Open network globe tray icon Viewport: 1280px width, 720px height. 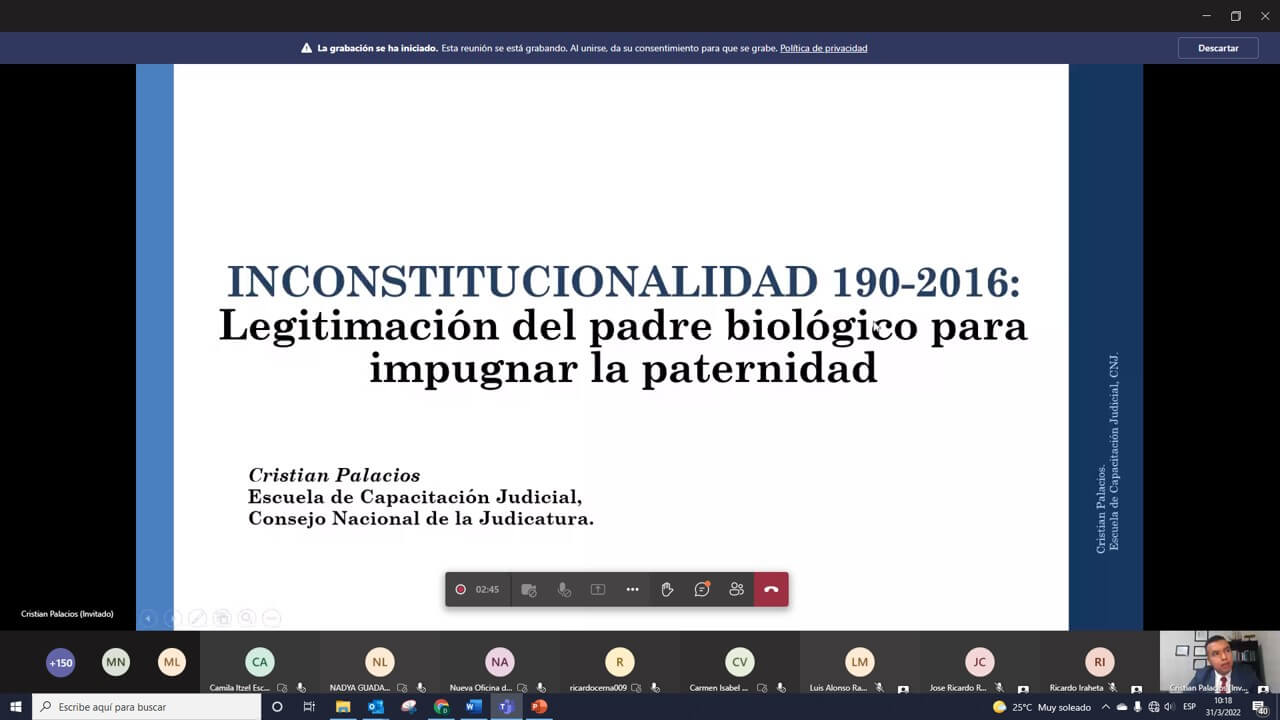click(x=1153, y=707)
